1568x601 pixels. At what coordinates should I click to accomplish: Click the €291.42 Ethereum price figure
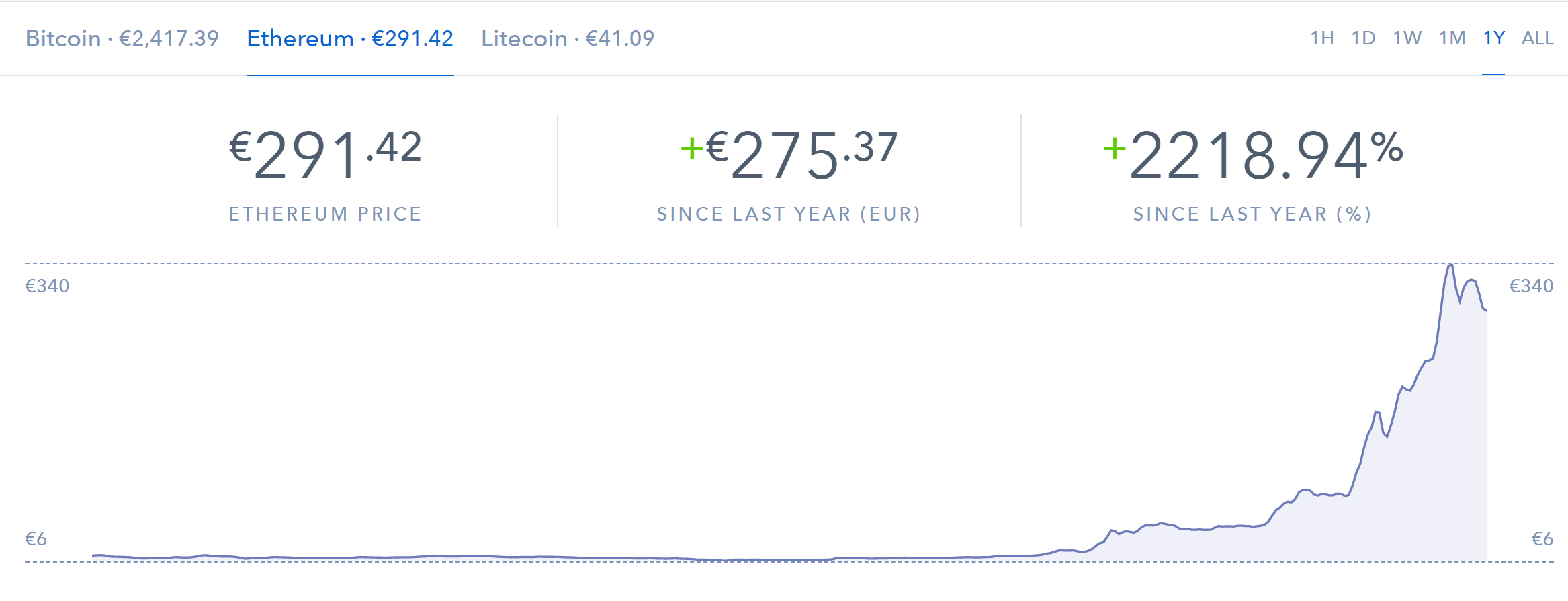point(326,155)
